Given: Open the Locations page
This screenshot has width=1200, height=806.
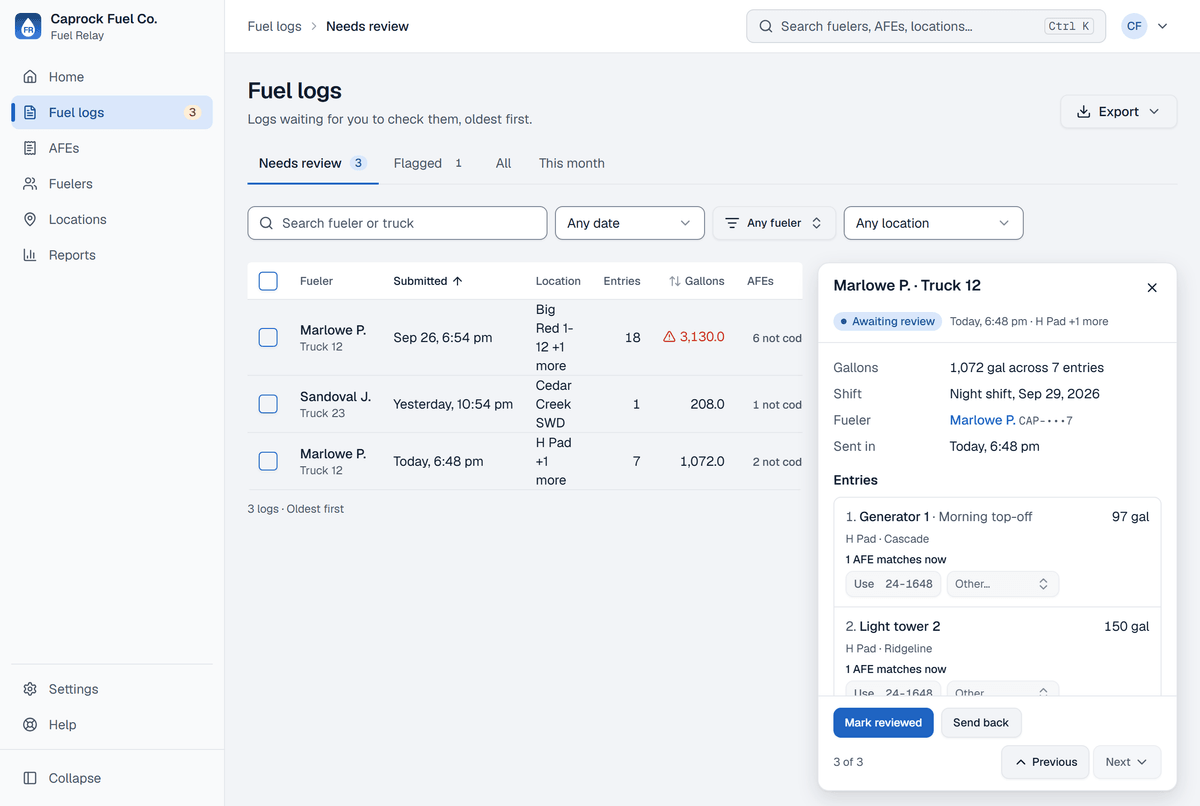Looking at the screenshot, I should [x=112, y=220].
